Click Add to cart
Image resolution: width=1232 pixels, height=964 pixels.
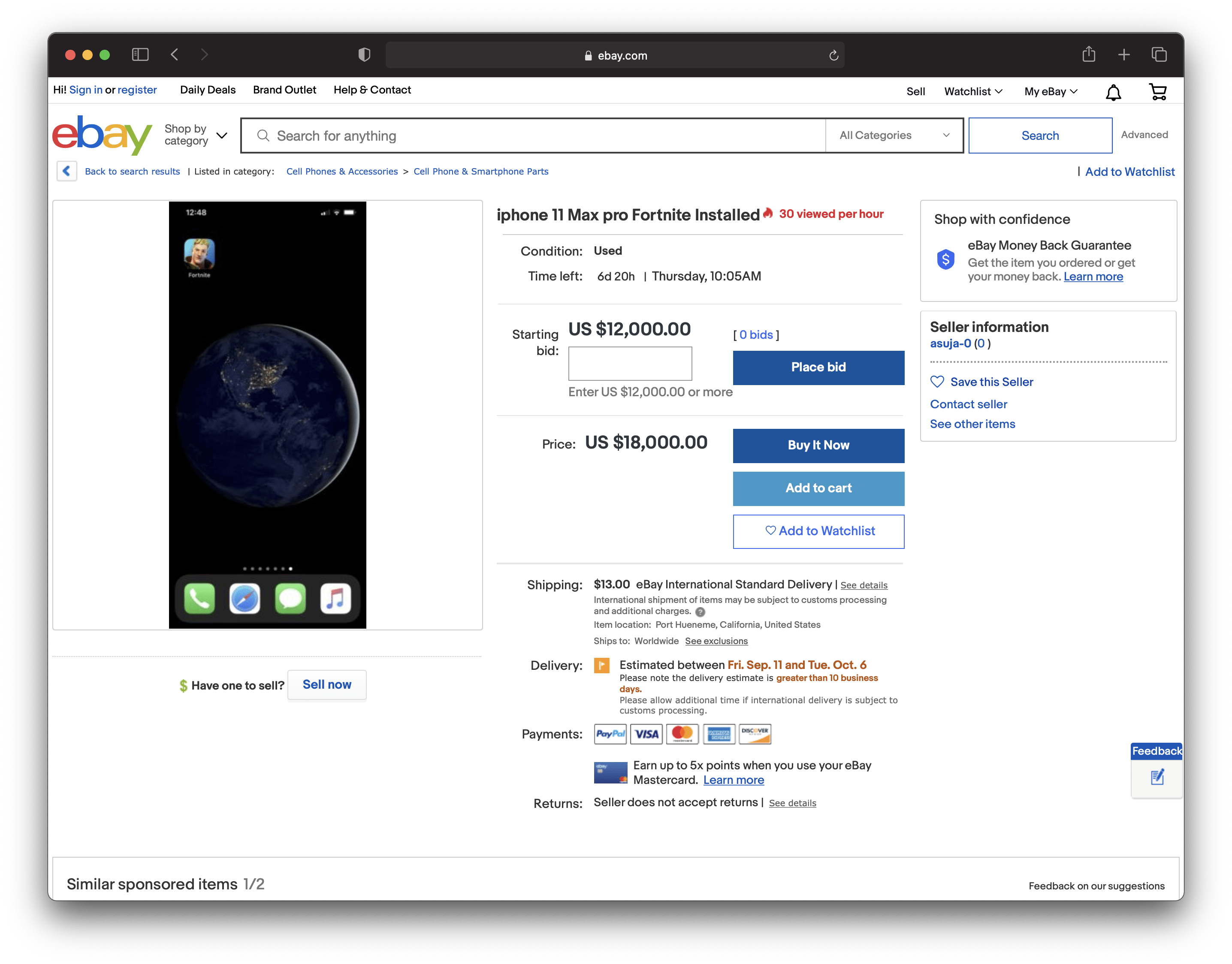(x=818, y=488)
